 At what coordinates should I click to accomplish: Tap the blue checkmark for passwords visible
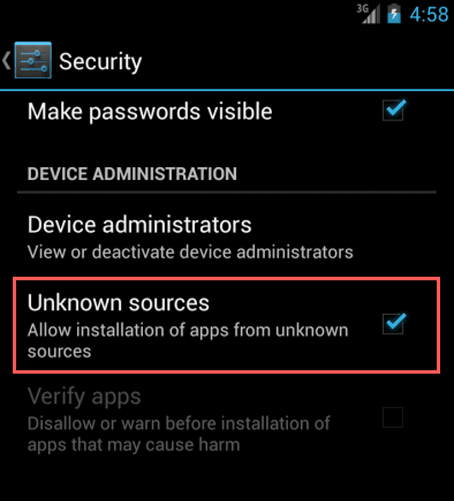[x=394, y=110]
